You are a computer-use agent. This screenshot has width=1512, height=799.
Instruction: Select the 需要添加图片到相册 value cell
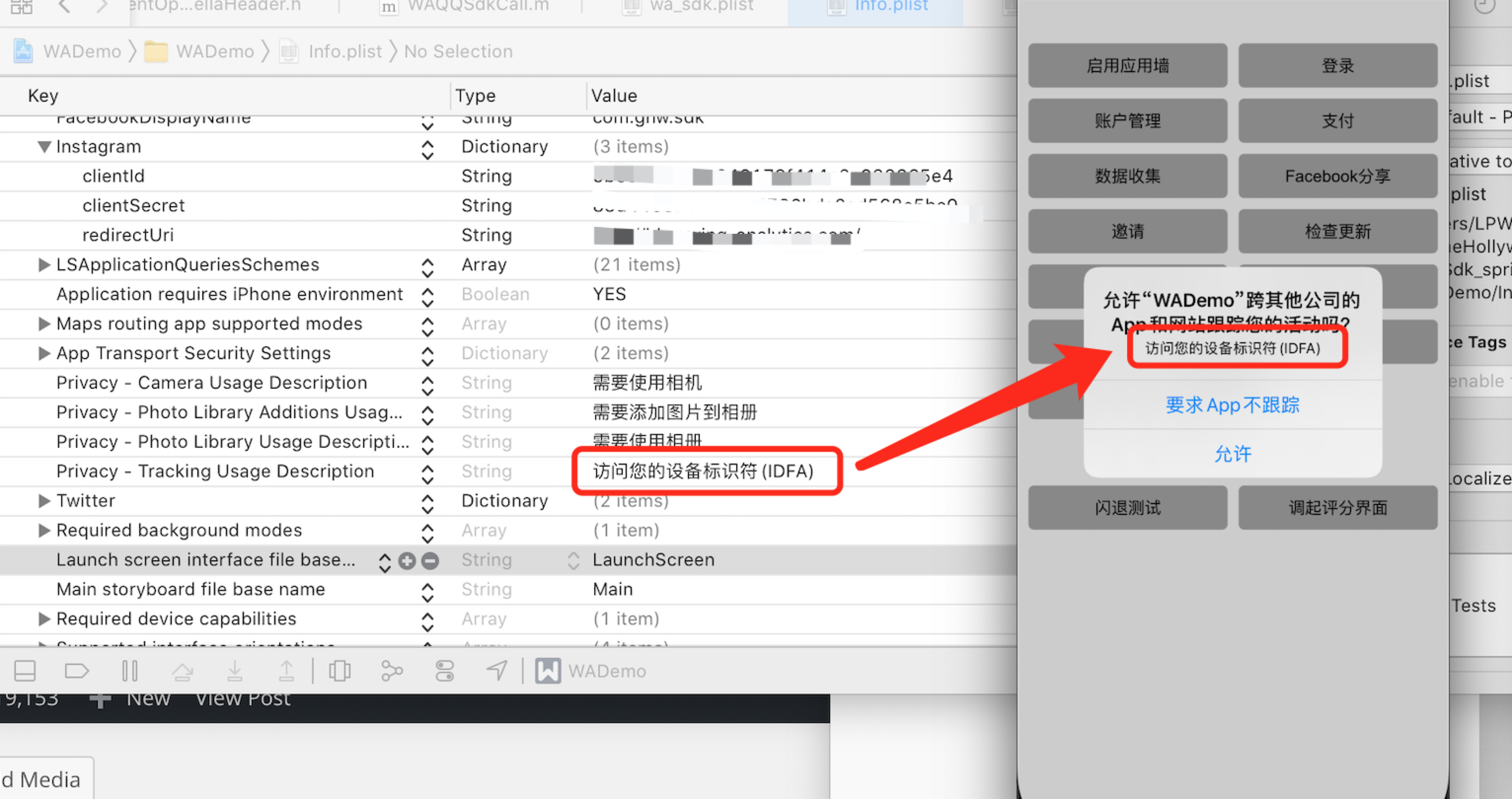tap(675, 412)
